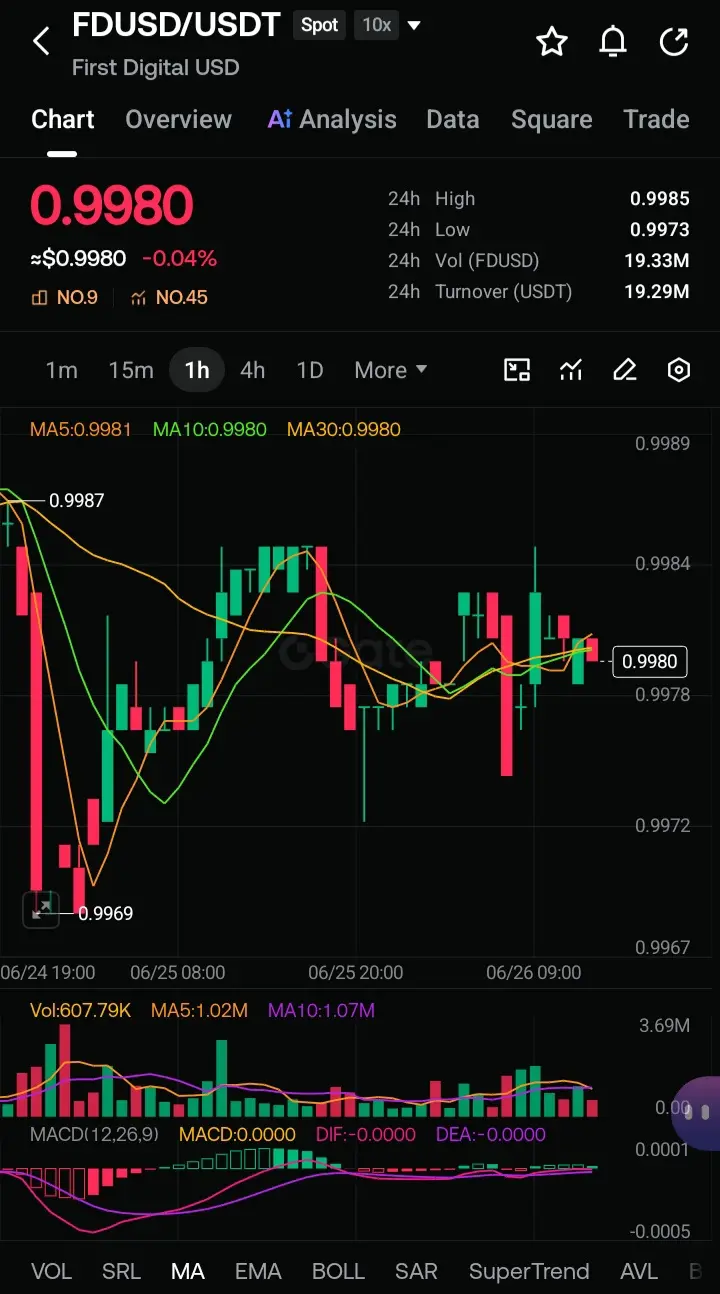Tap the MA5:0.9981 legend label

pyautogui.click(x=80, y=430)
